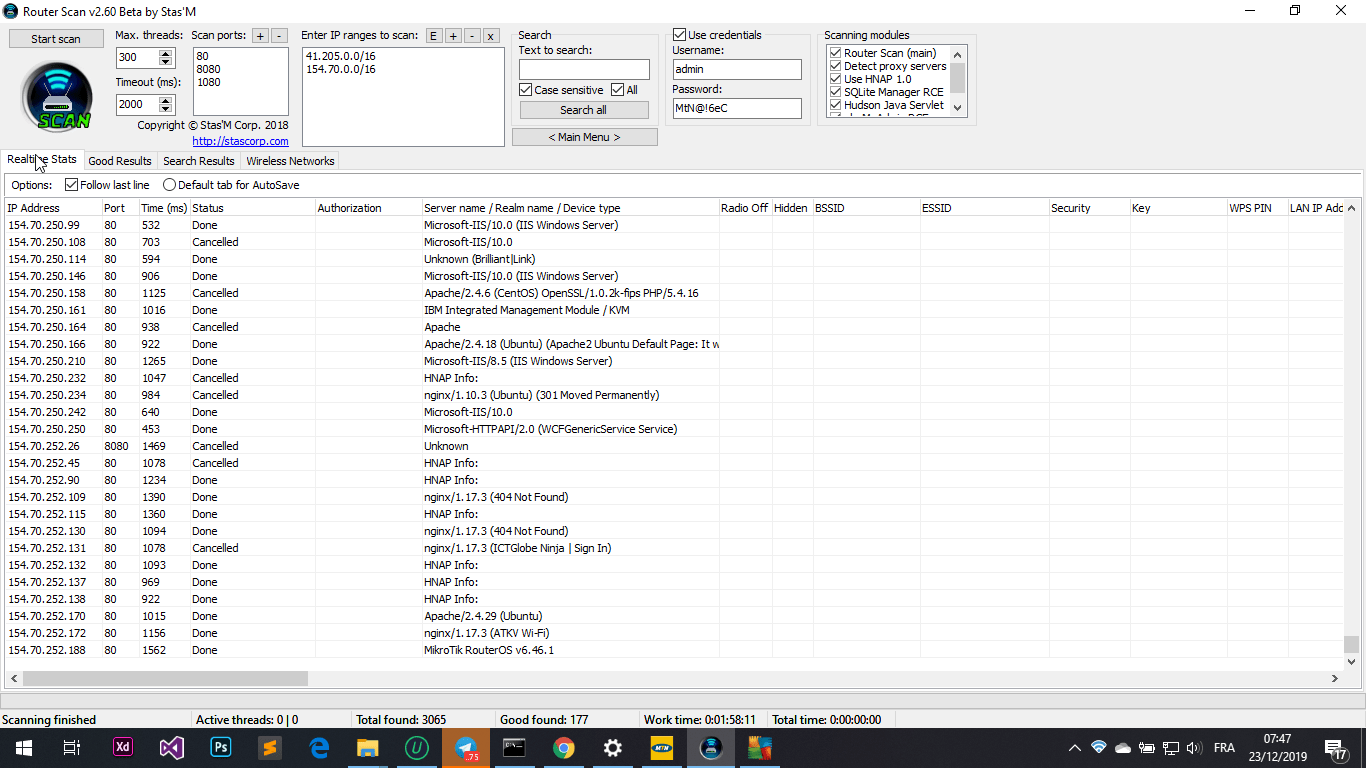Toggle Use credentials checkbox

(x=679, y=35)
